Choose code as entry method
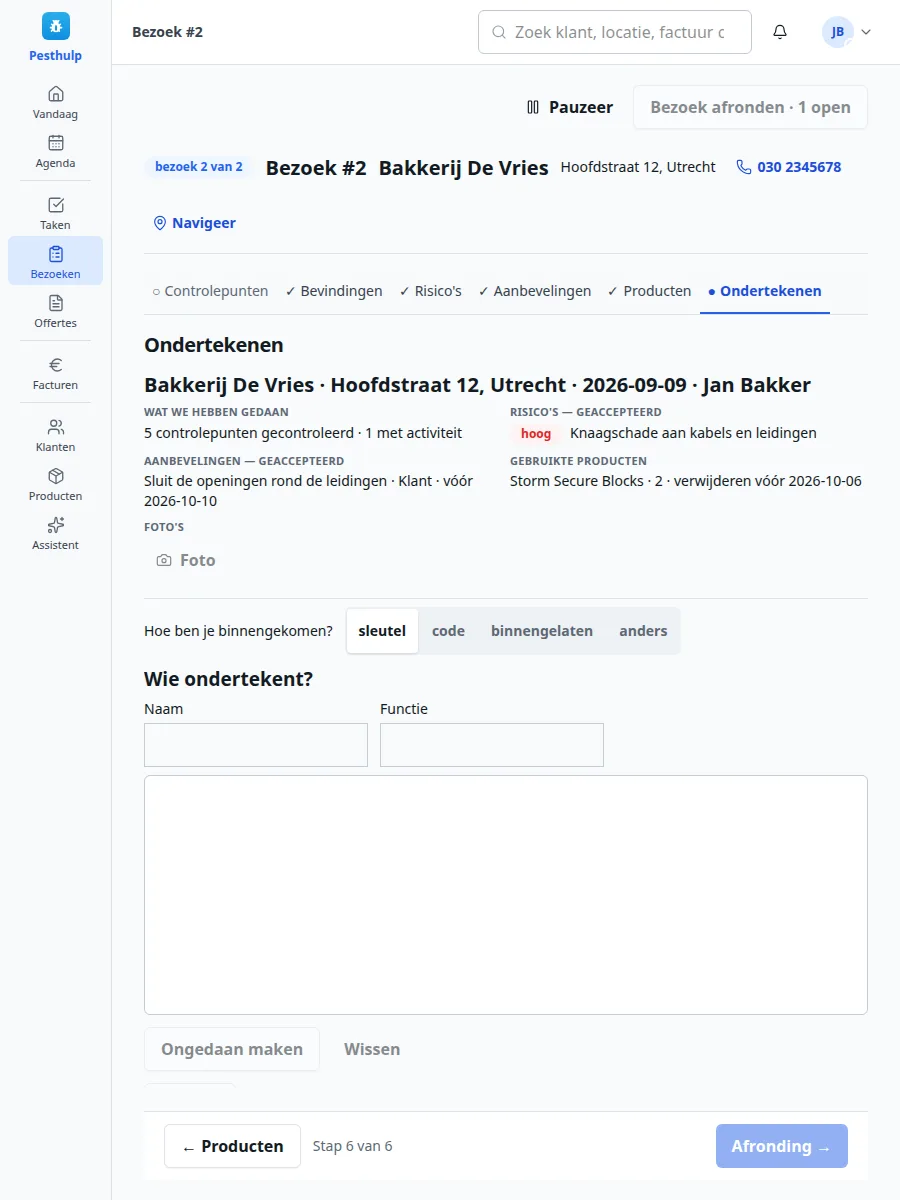Screen dimensions: 900x1200 pos(448,631)
